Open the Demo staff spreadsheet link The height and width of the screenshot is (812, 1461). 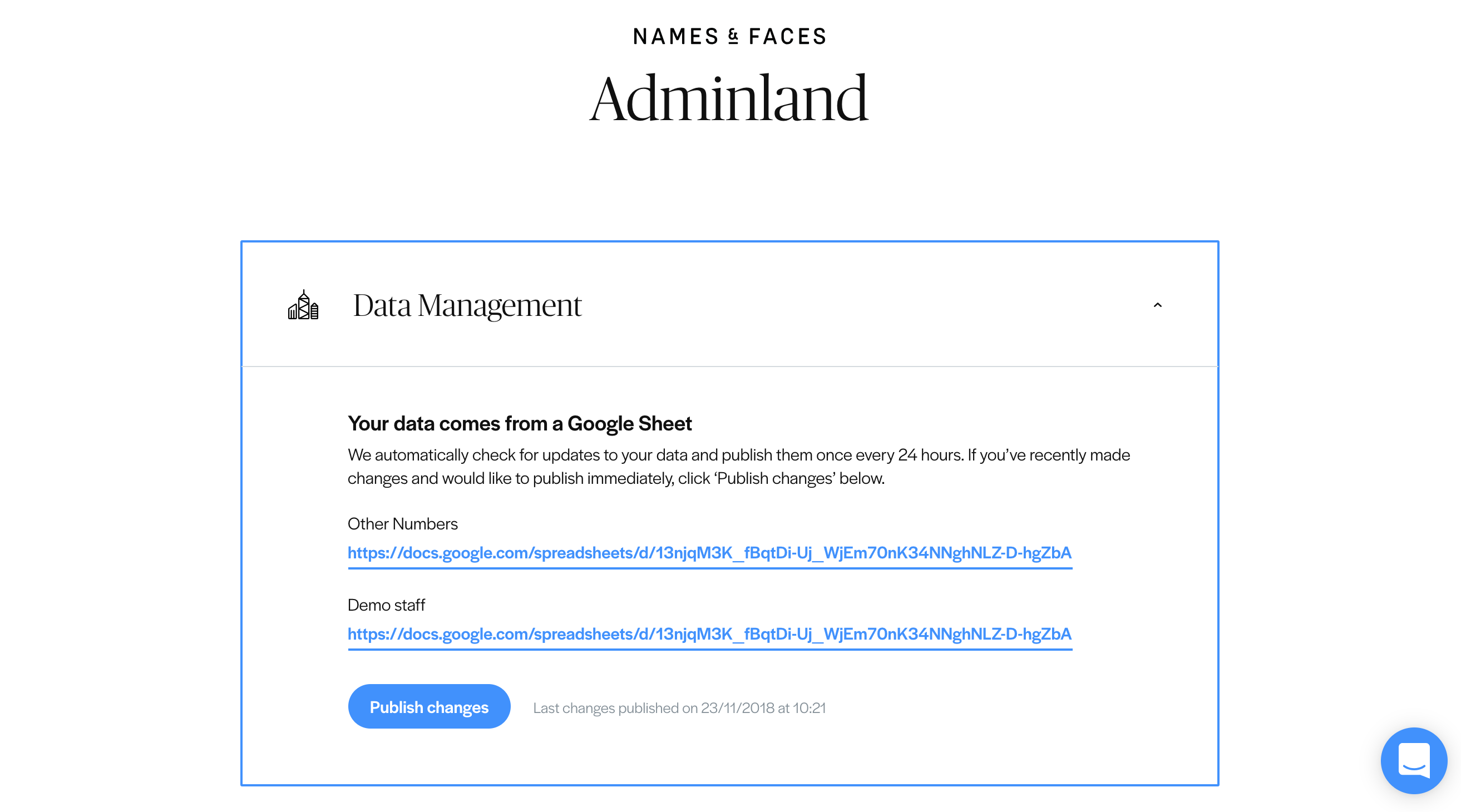click(709, 634)
